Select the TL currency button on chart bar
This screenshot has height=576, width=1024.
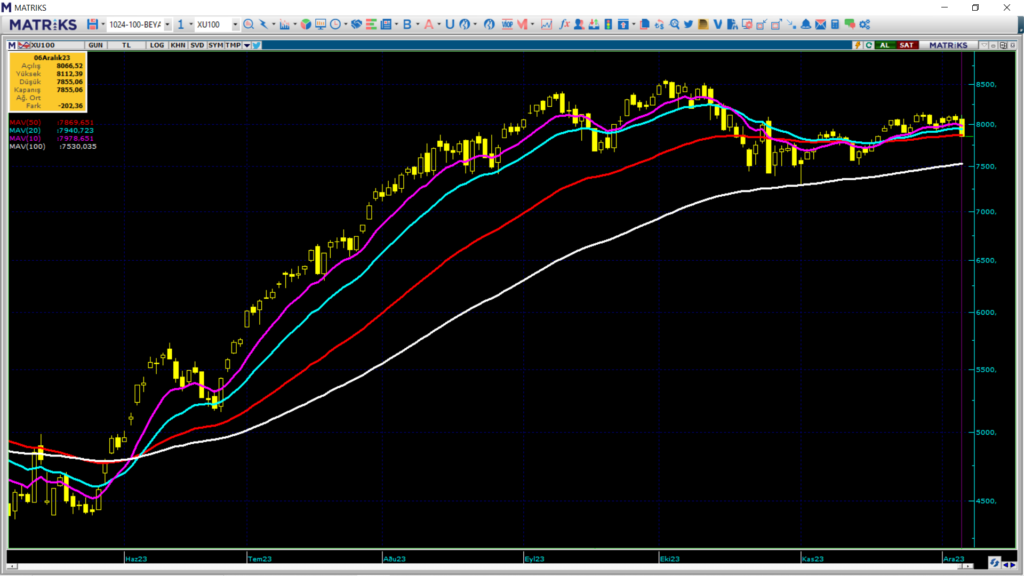(126, 45)
